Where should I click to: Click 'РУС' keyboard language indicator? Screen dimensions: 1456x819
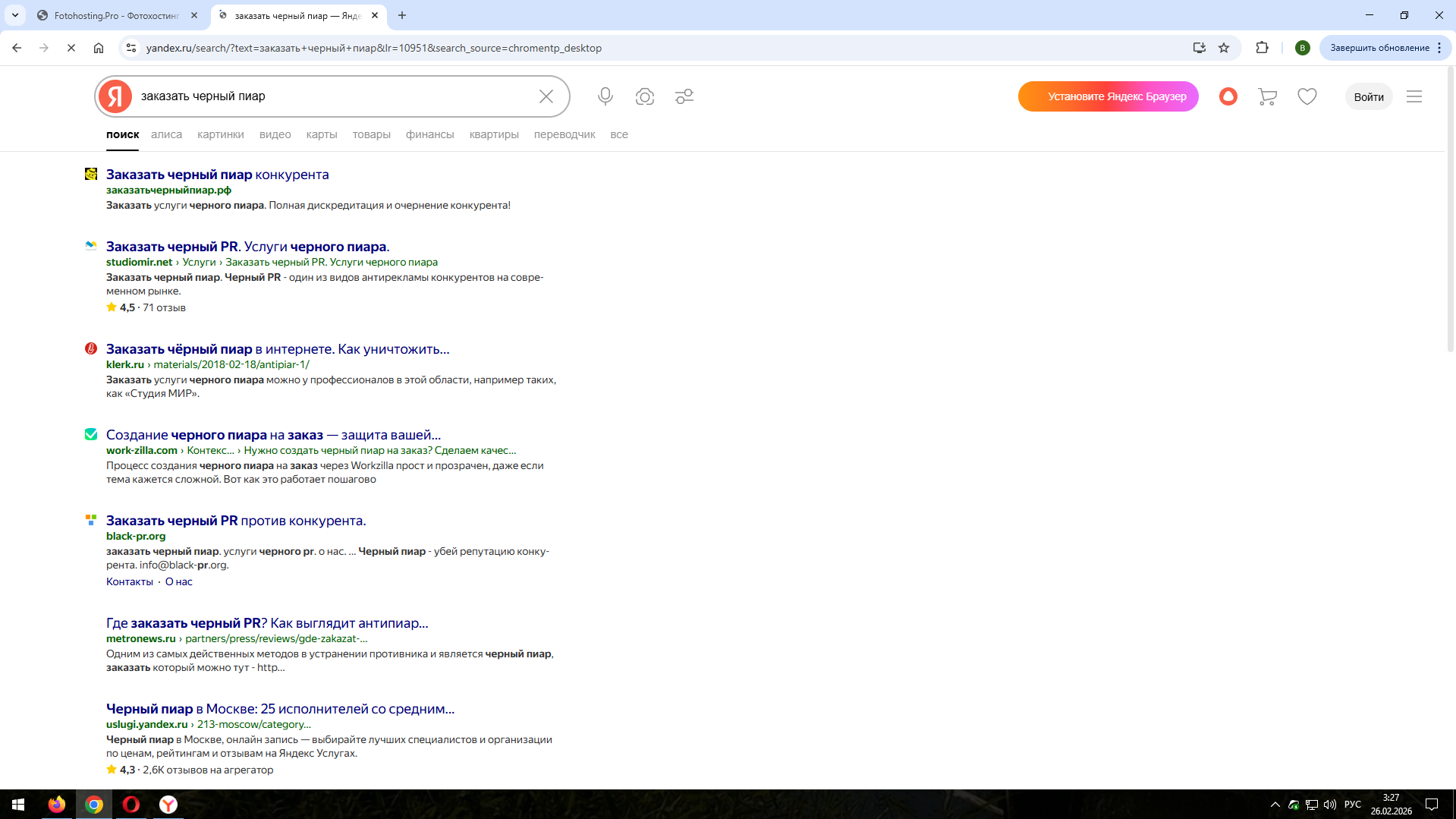pos(1353,805)
